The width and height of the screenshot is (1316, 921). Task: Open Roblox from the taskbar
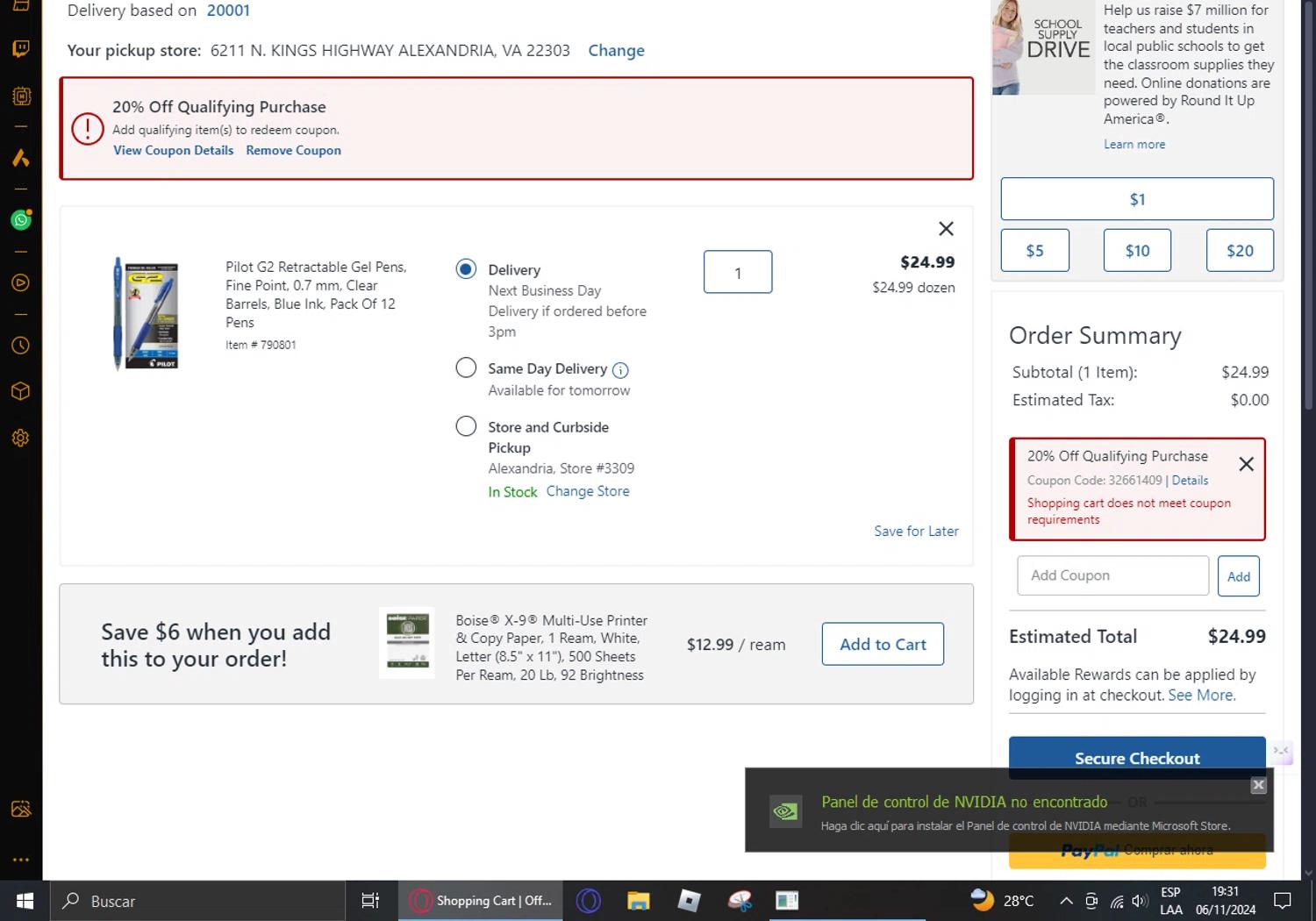(689, 901)
